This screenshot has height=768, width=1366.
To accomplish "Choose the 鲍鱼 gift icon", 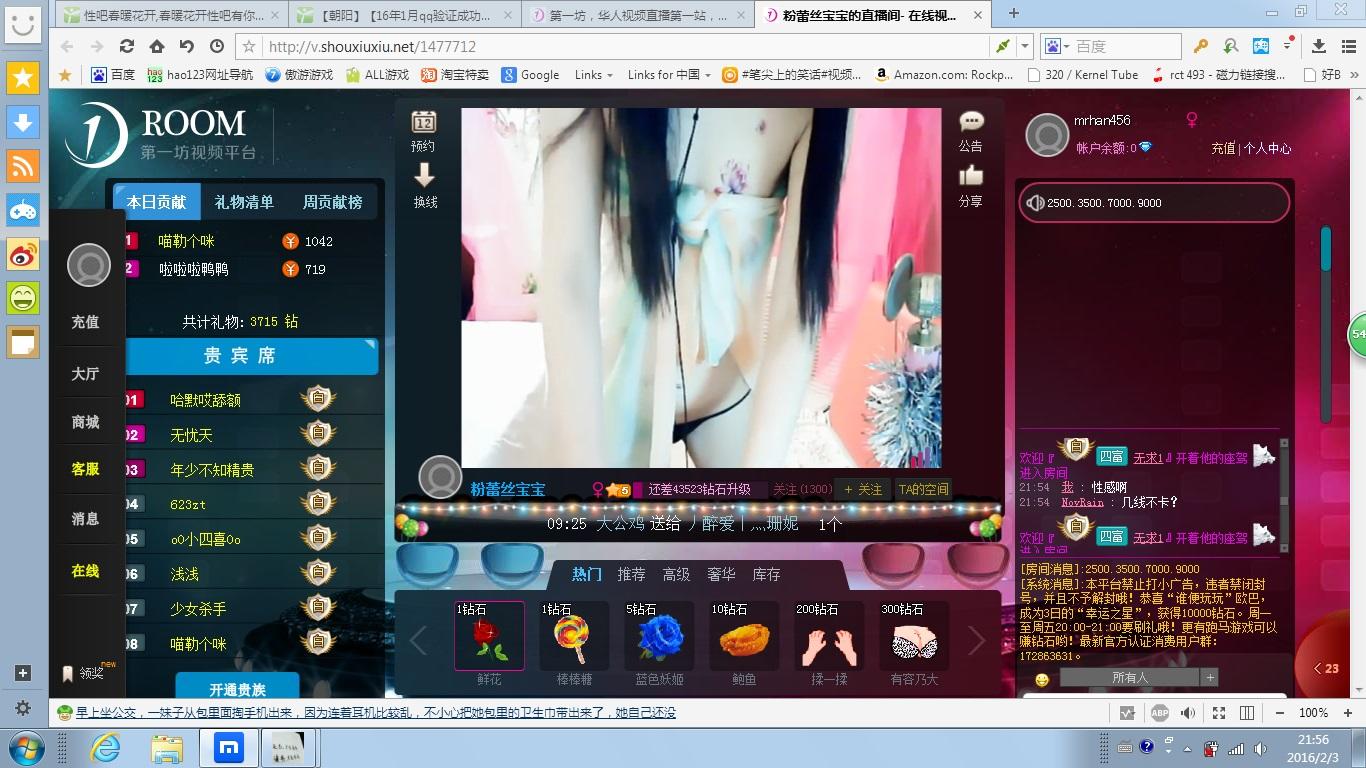I will point(744,635).
